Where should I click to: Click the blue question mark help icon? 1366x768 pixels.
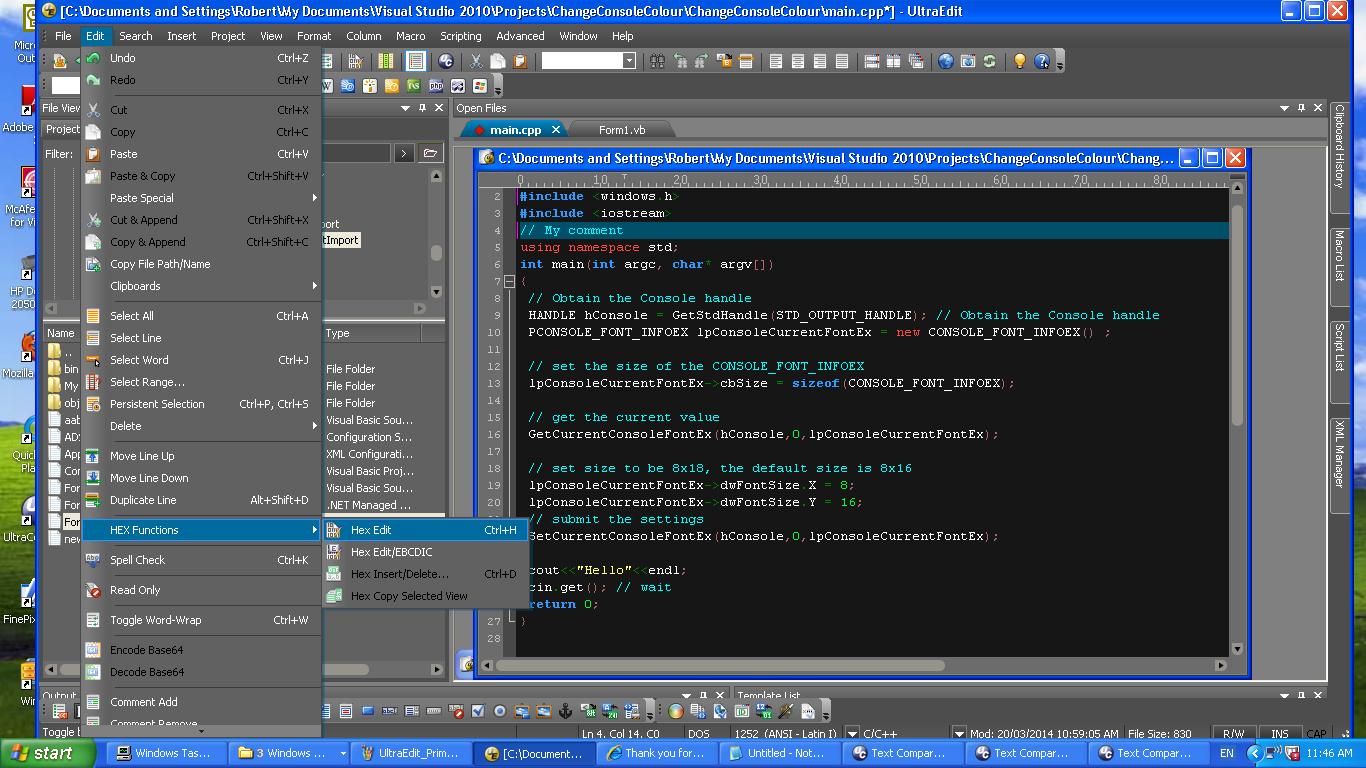tap(1042, 62)
